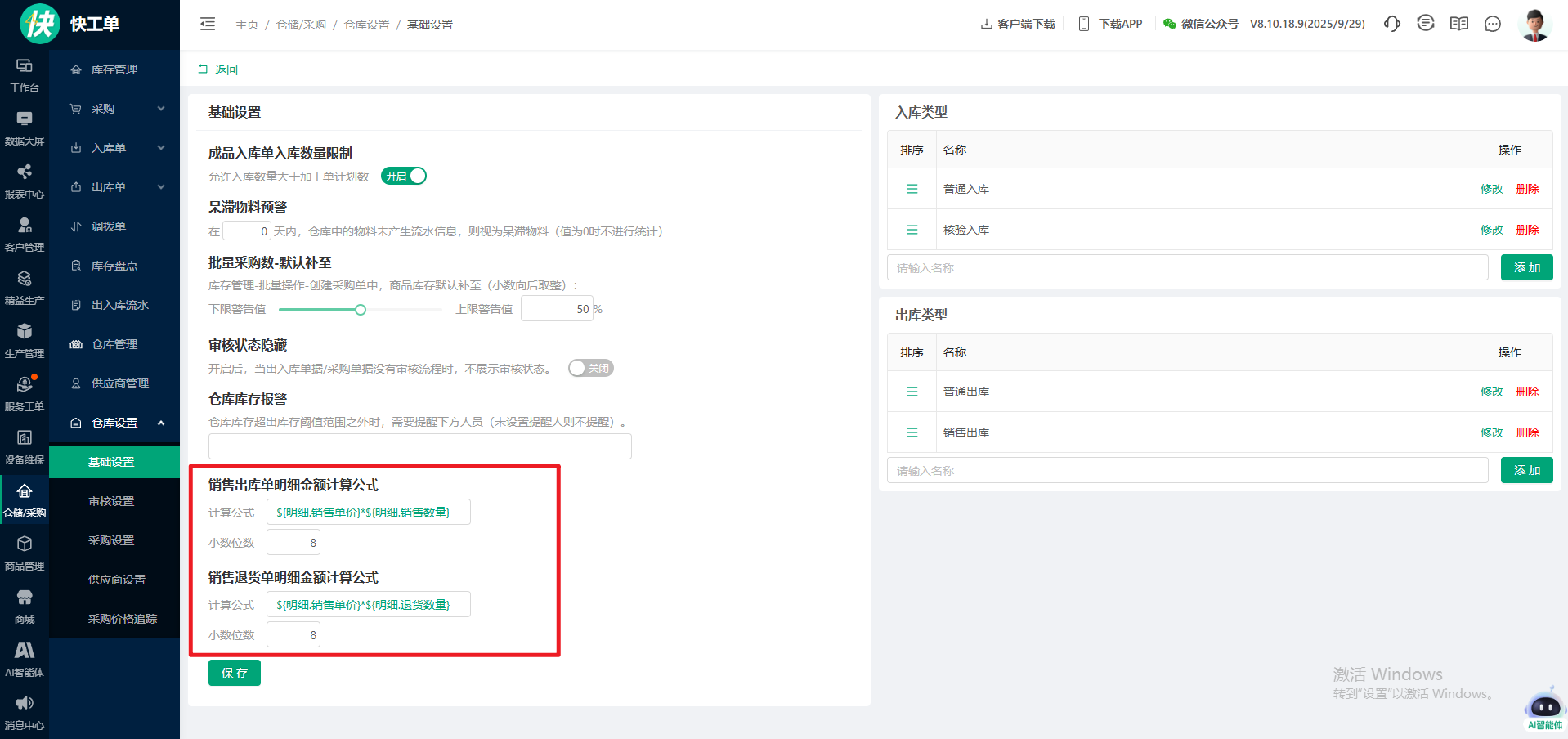Open the 消息中心 message center icon
Viewport: 1568px width, 739px height.
click(25, 712)
